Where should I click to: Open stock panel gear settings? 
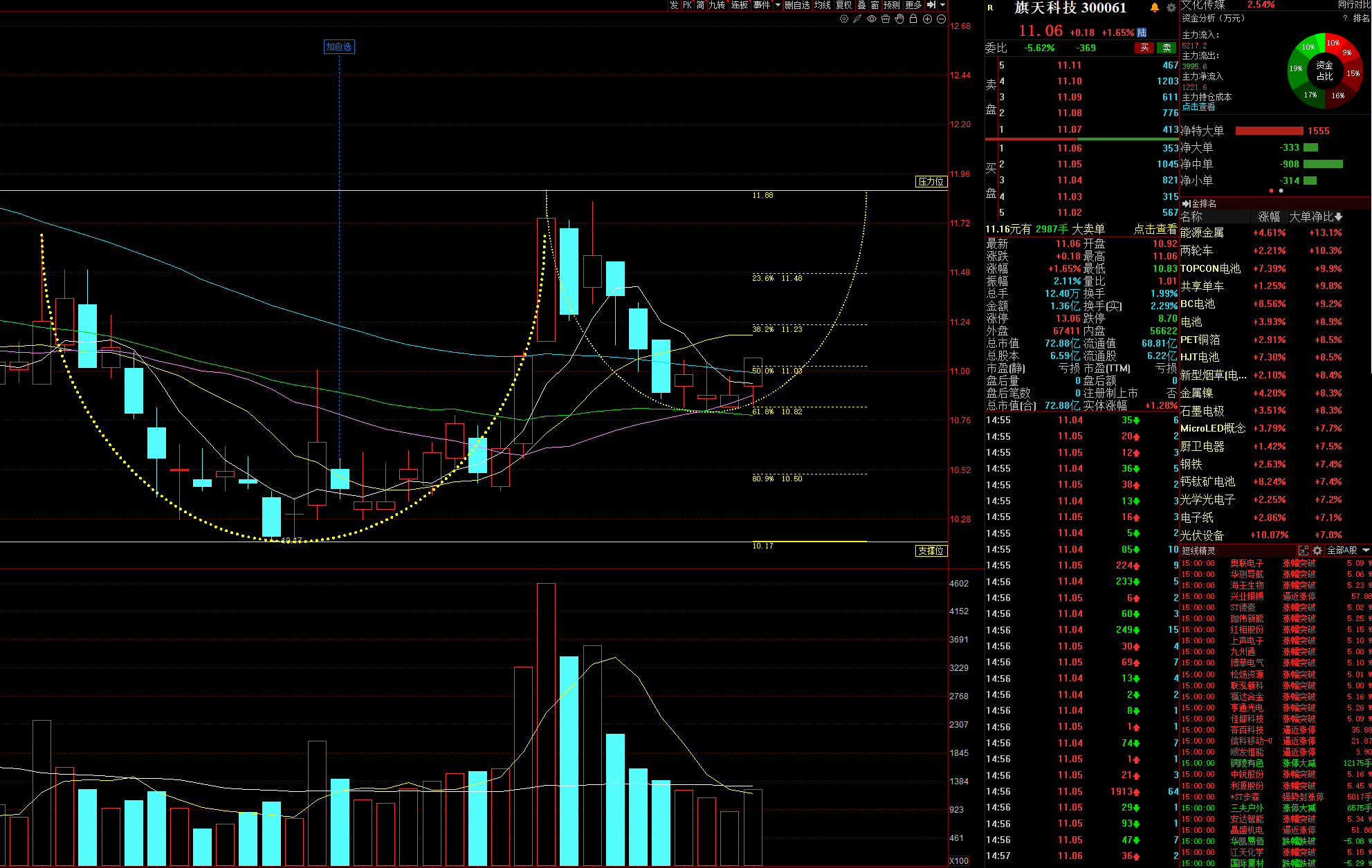tap(1171, 8)
